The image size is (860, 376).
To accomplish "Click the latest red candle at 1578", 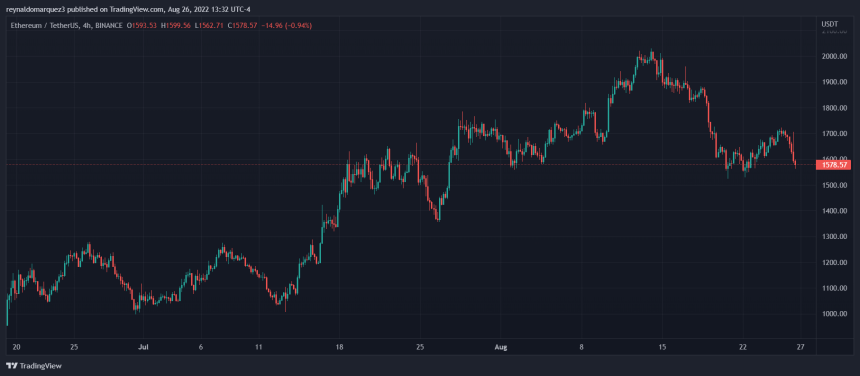I will tap(795, 164).
